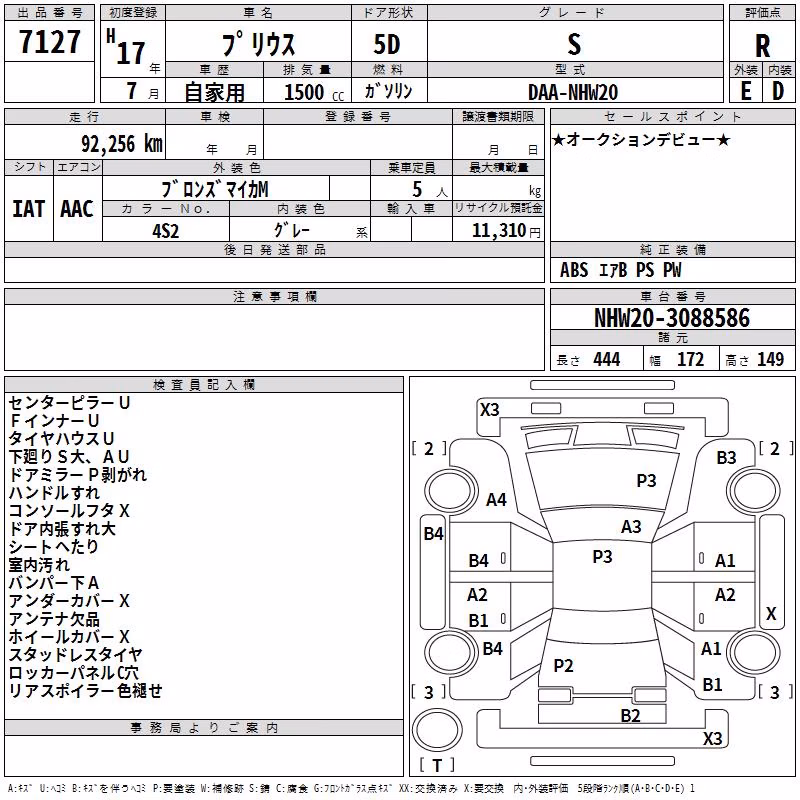This screenshot has height=800, width=800.
Task: Select inspector note バンパー下A
Action: click(54, 583)
